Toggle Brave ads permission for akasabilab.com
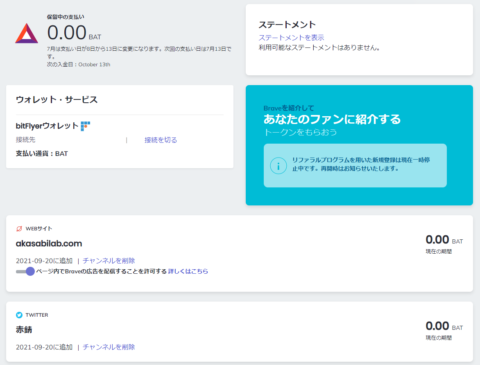Image resolution: width=480 pixels, height=365 pixels. pos(25,271)
